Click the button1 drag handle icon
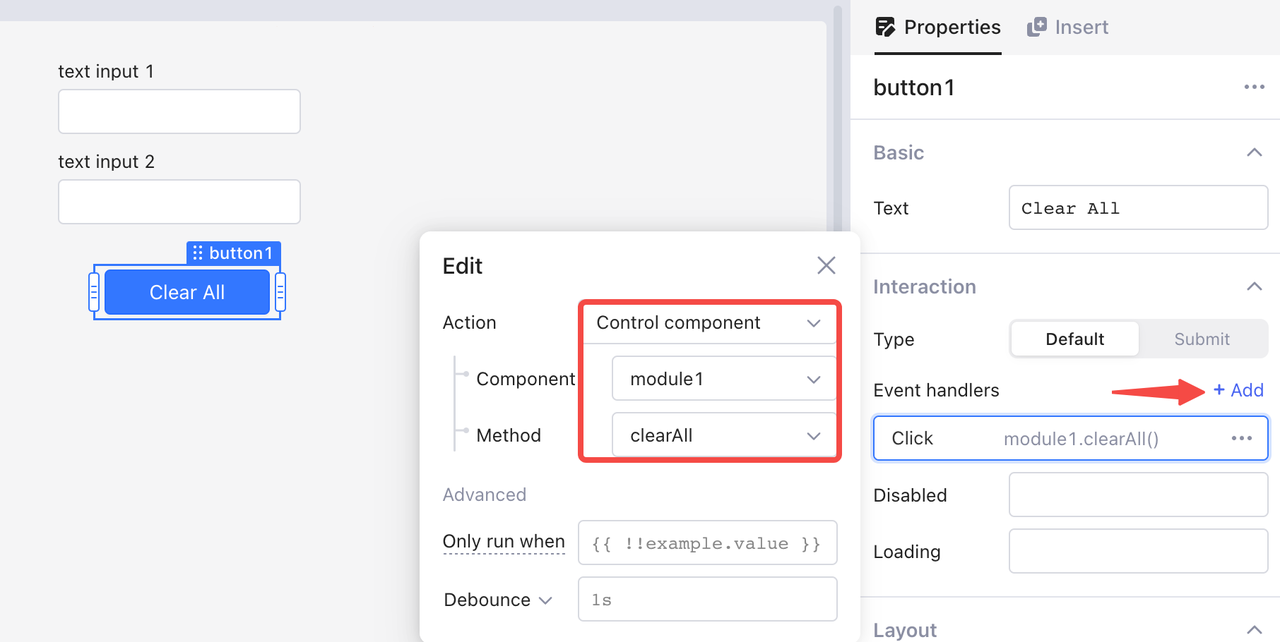The image size is (1280, 642). coord(198,253)
